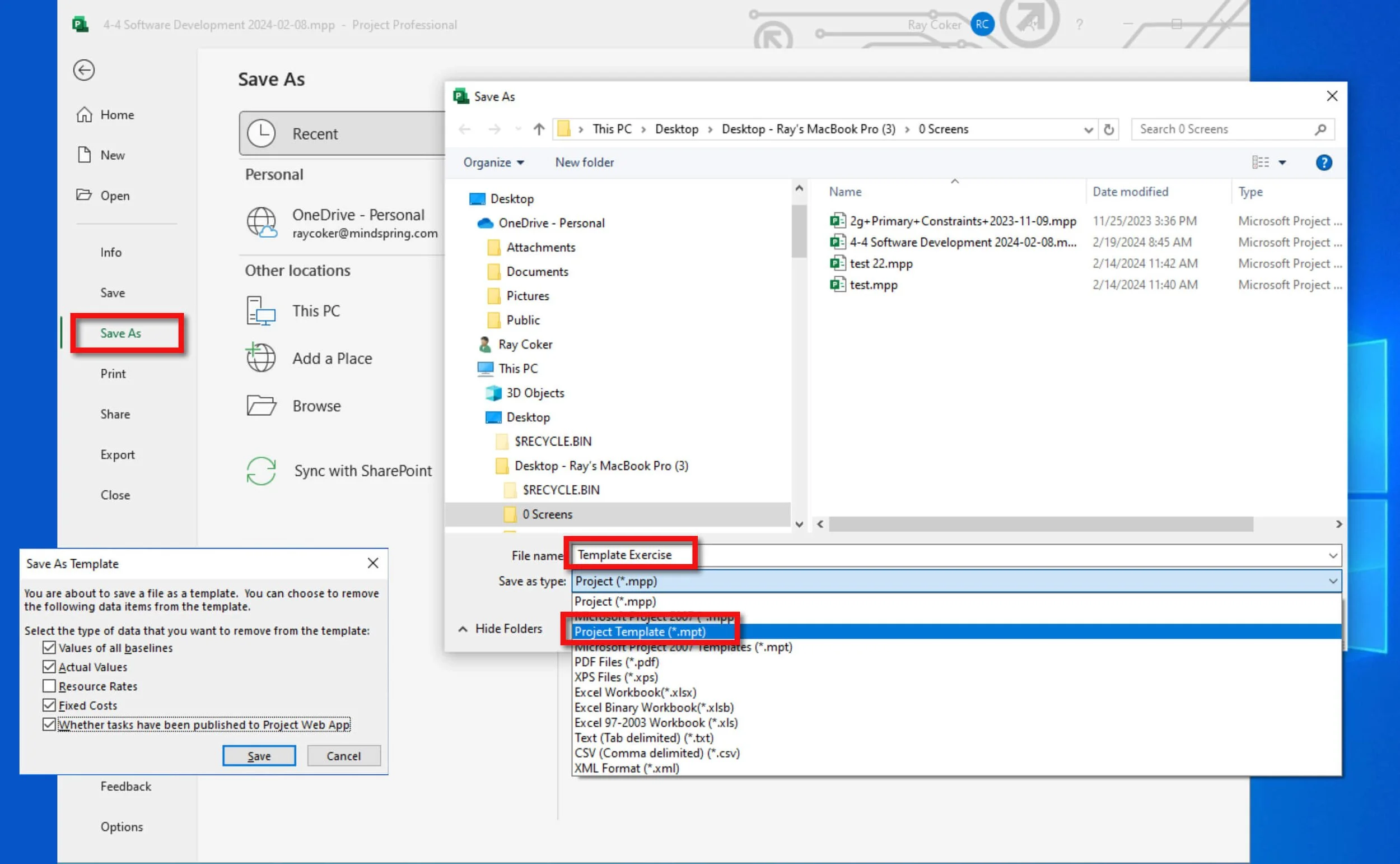This screenshot has width=1400, height=864.
Task: Collapse folders with Hide Folders
Action: coord(500,629)
